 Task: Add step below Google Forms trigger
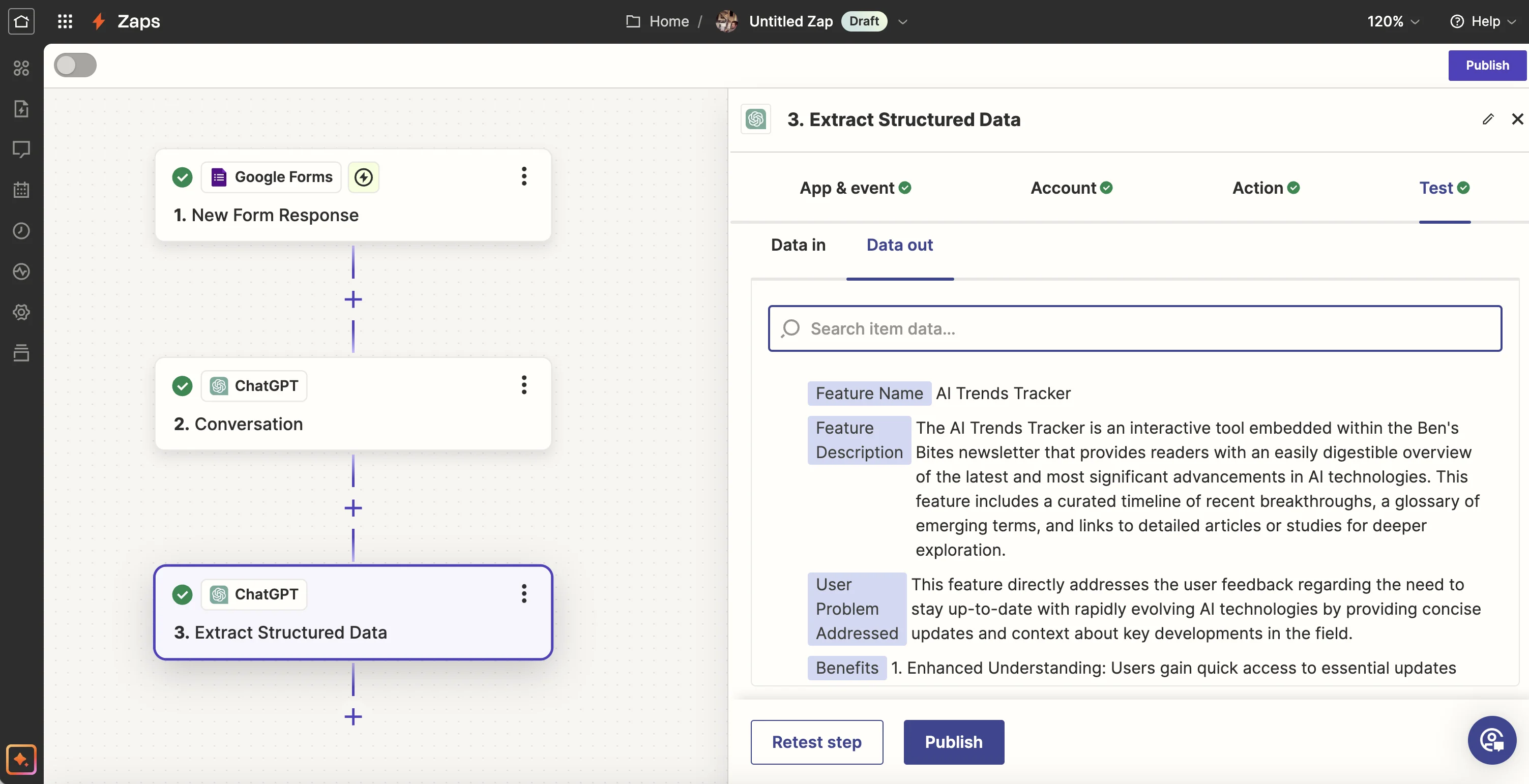tap(353, 299)
